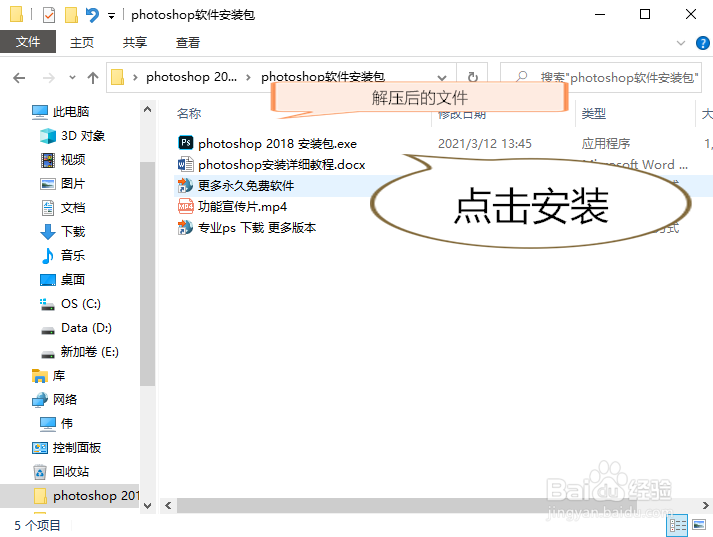The height and width of the screenshot is (537, 713).
Task: Open 桌面 in navigation pane
Action: point(73,280)
